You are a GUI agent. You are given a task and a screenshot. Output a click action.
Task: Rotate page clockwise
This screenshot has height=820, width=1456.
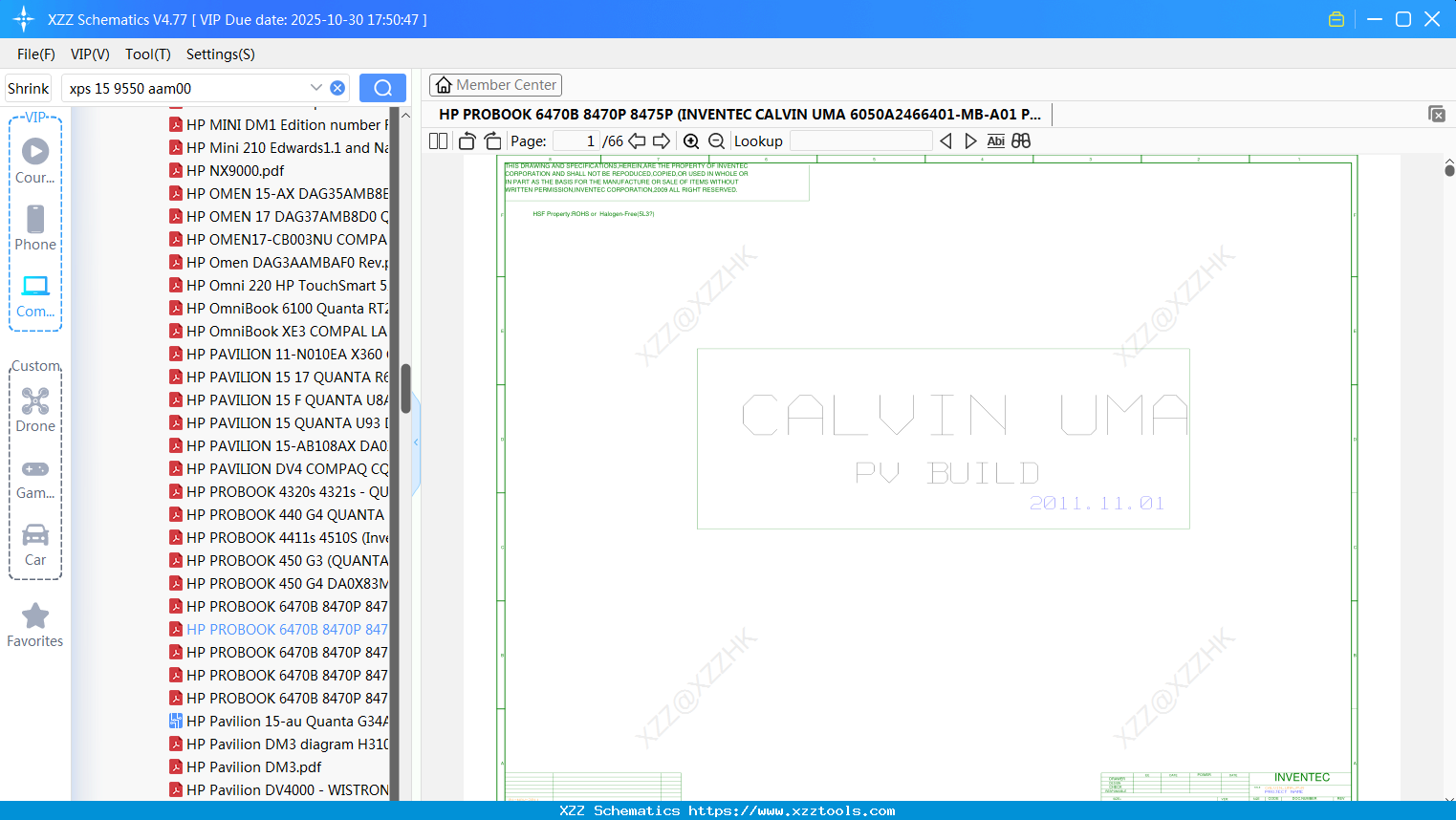coord(492,140)
